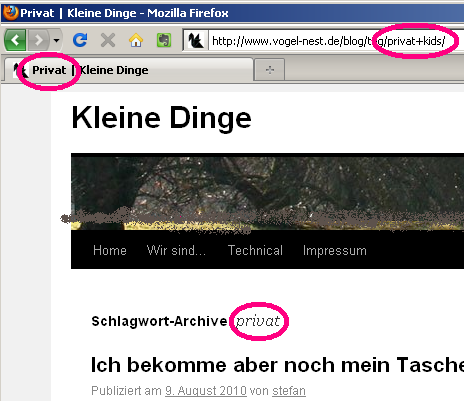The width and height of the screenshot is (464, 401).
Task: Open the Home menu item on the blog
Action: coord(110,250)
